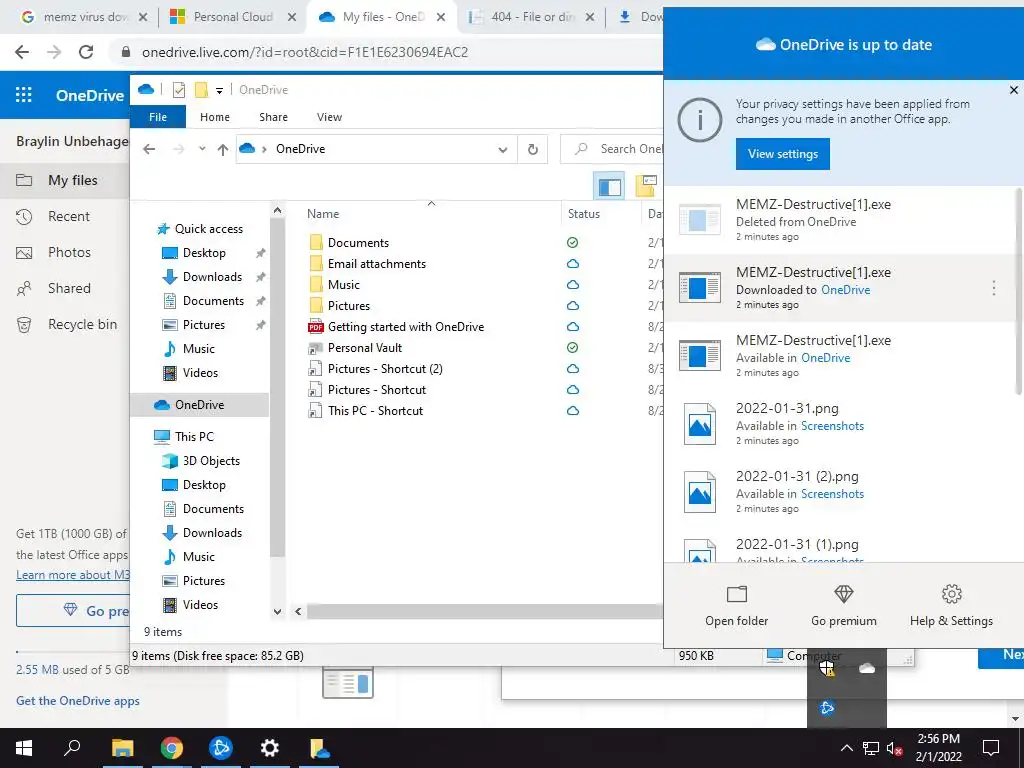This screenshot has width=1024, height=768.
Task: Open Settings gear from the taskbar
Action: [x=270, y=748]
